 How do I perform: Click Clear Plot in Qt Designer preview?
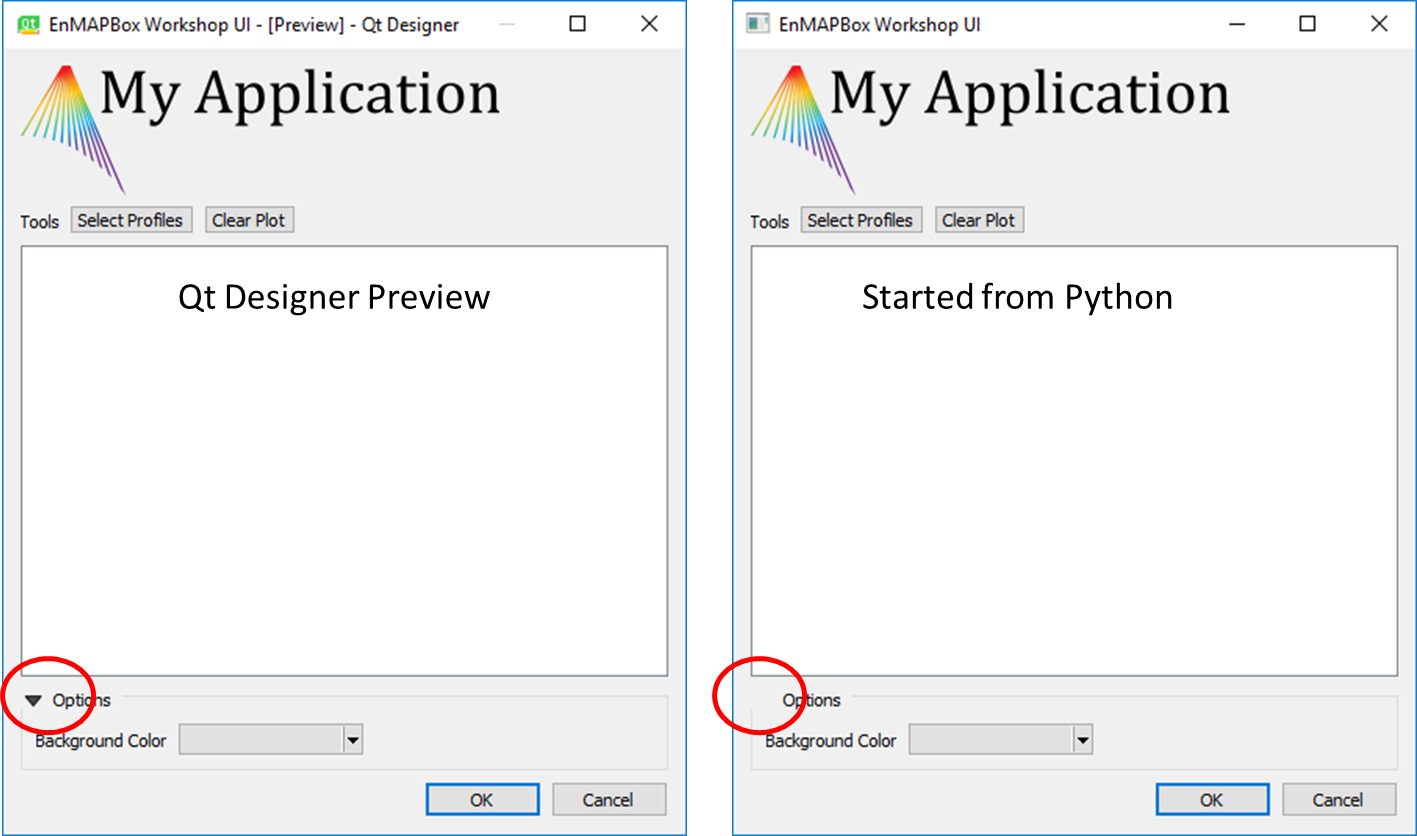click(x=249, y=220)
